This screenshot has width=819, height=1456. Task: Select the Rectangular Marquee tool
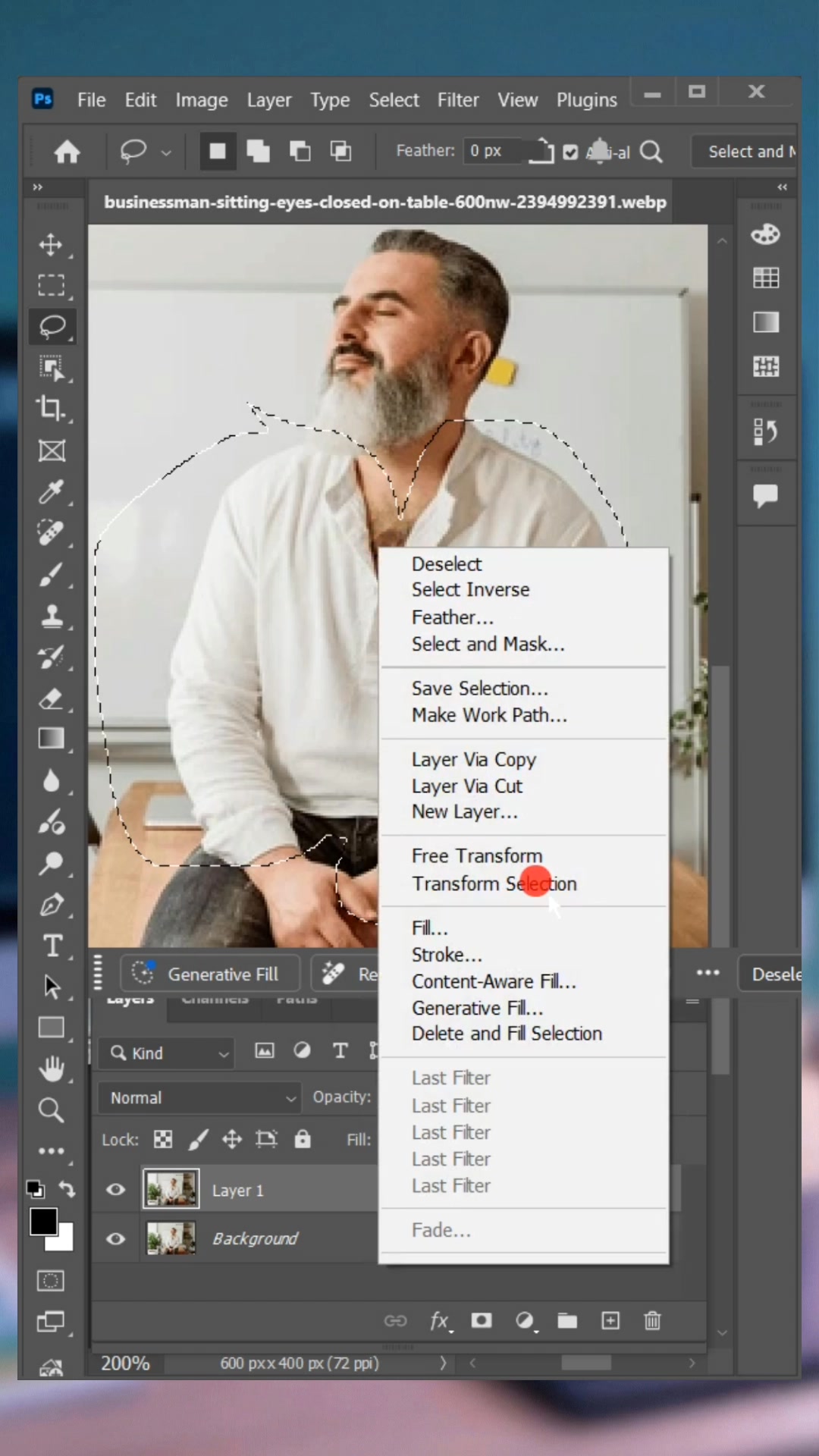coord(51,286)
